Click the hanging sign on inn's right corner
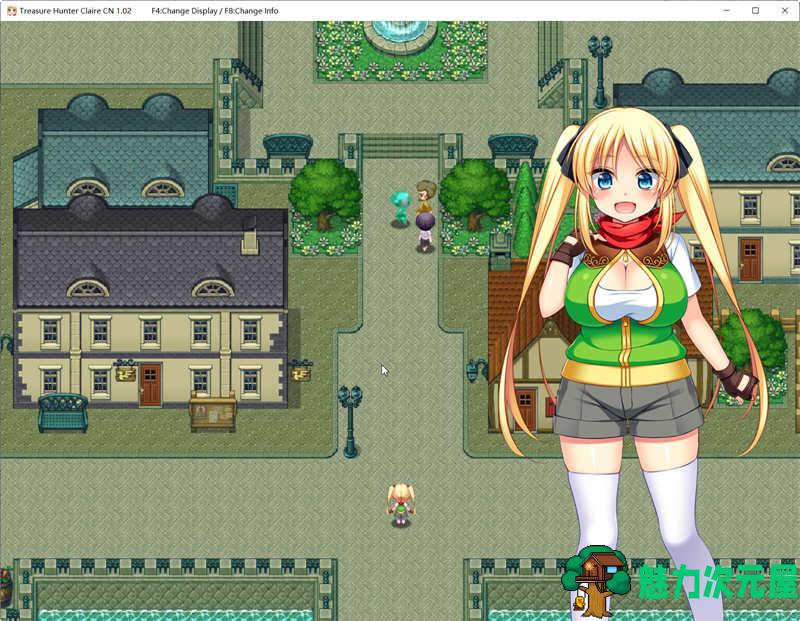Screen dimensions: 800x621 click(301, 371)
